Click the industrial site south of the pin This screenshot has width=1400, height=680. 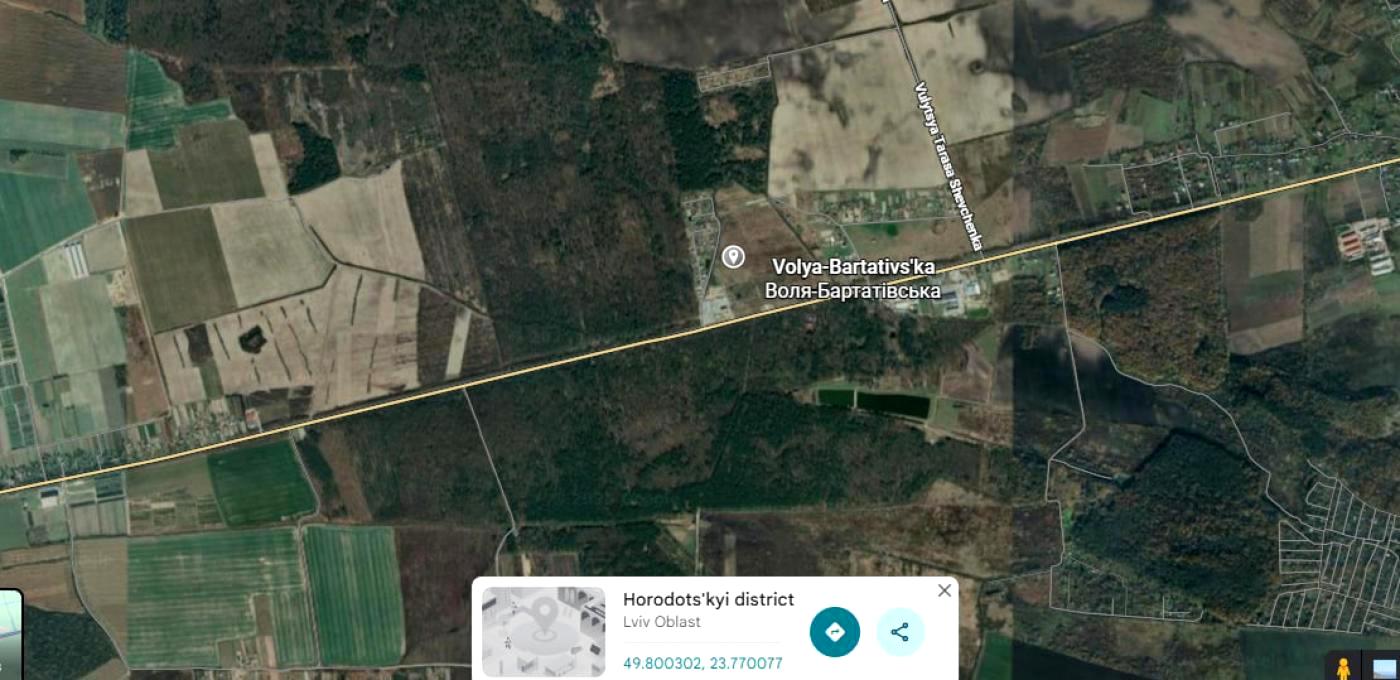718,307
